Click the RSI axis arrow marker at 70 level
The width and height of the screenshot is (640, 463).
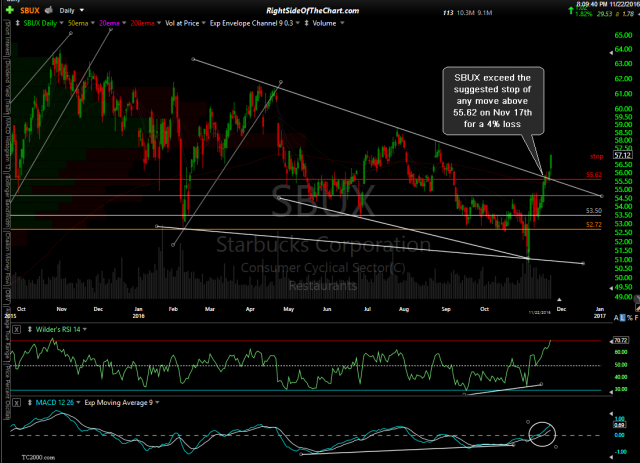click(611, 341)
